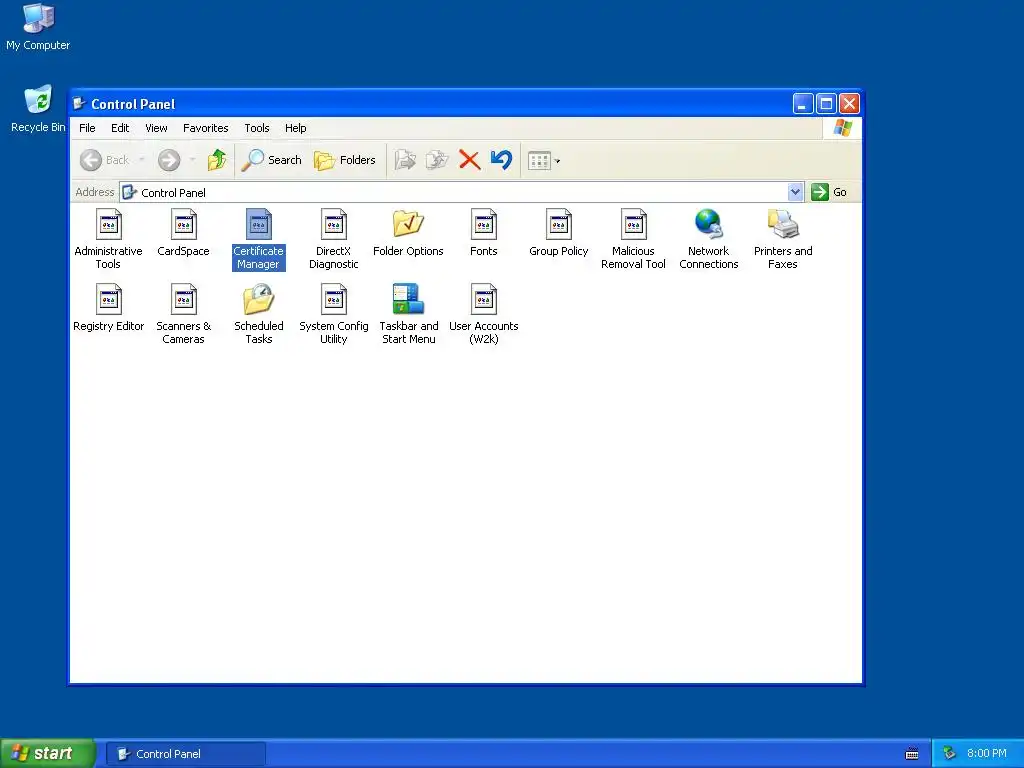Open the Search pane
1024x768 pixels.
[272, 160]
